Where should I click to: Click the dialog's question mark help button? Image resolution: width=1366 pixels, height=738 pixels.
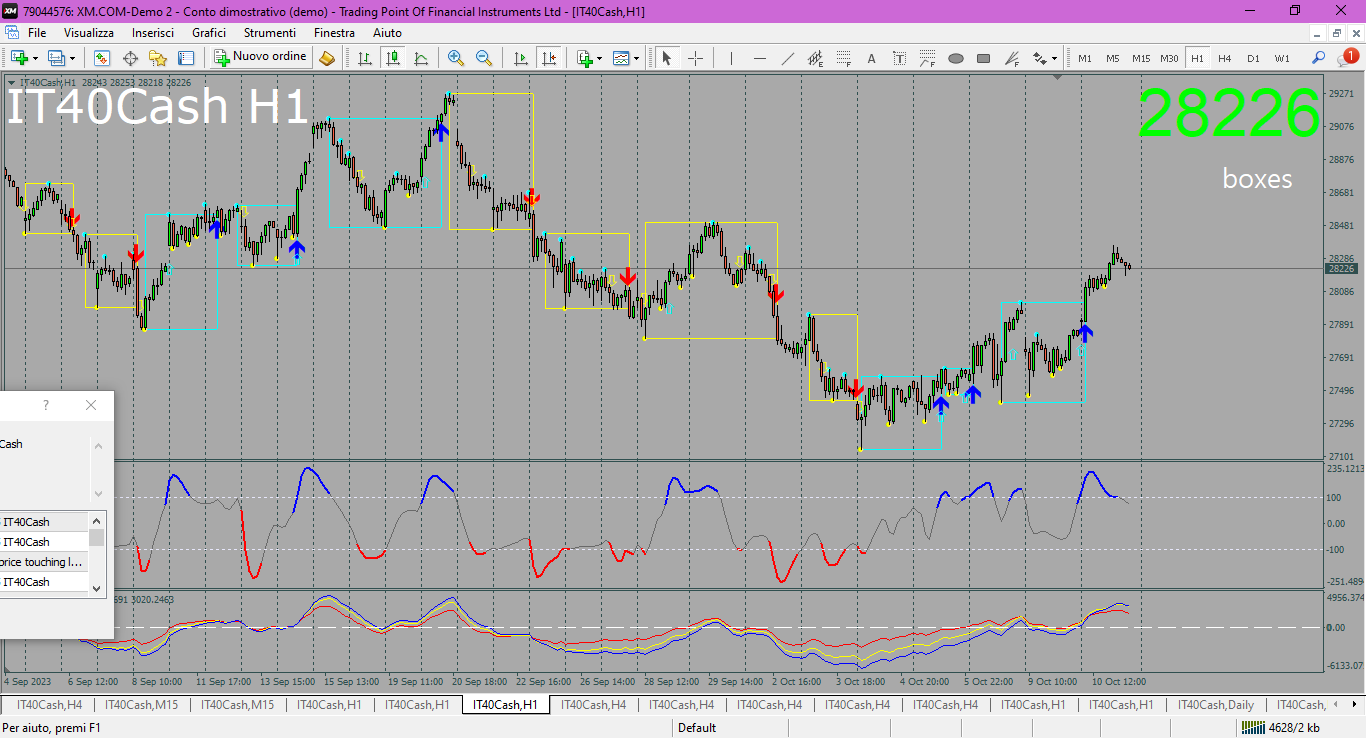(46, 405)
